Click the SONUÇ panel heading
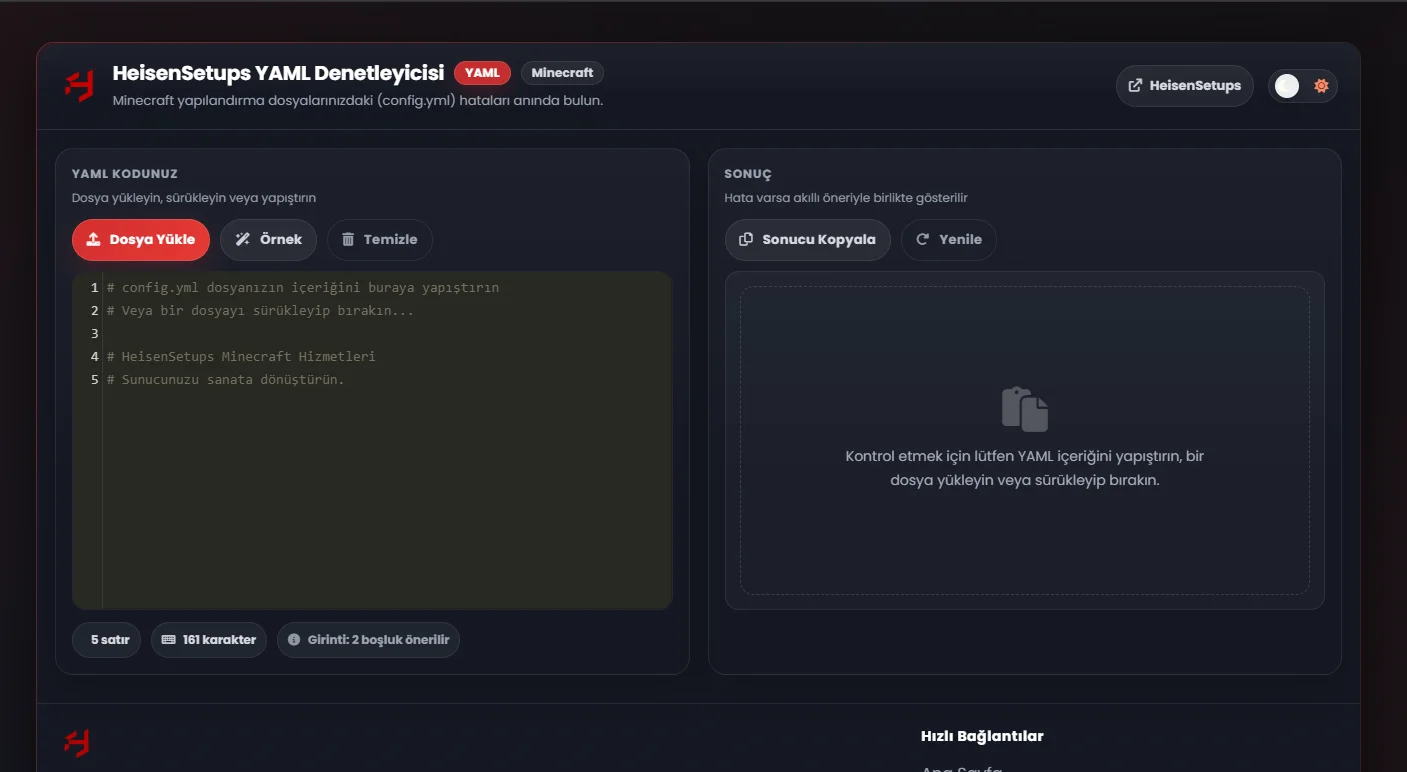 tap(748, 174)
